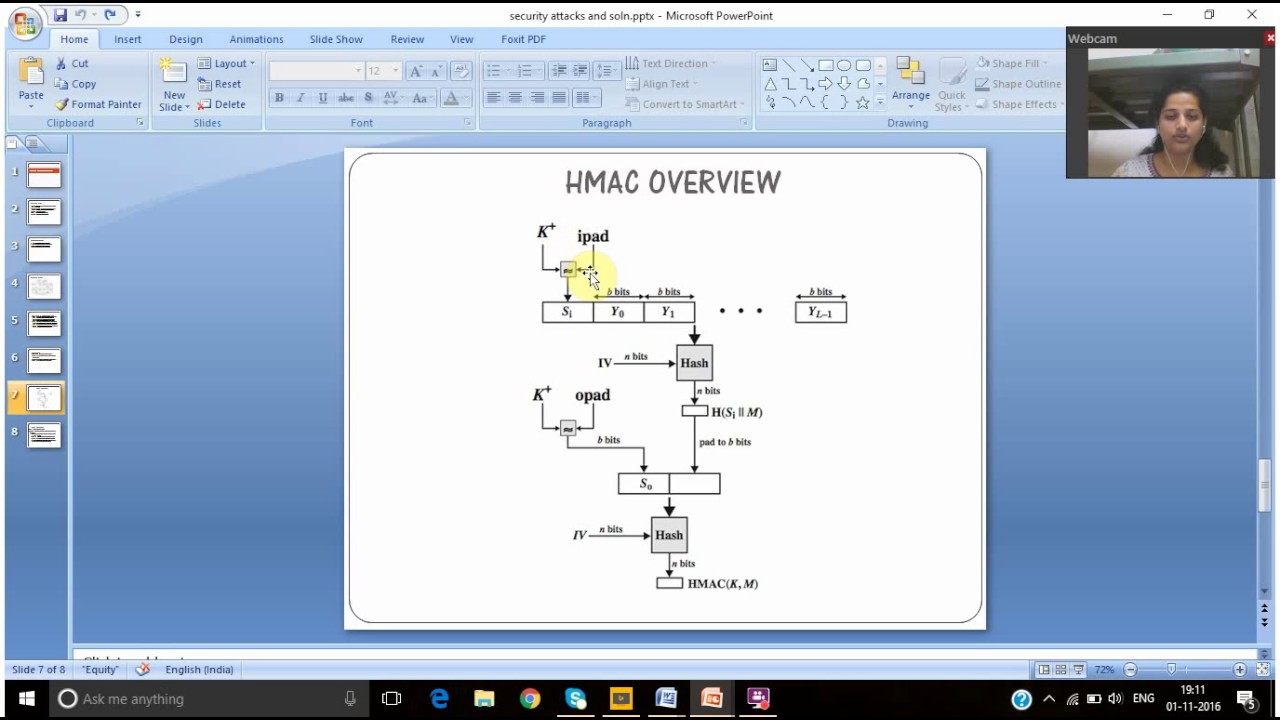This screenshot has height=720, width=1280.
Task: Expand the Shape Fill dropdown
Action: [x=1012, y=63]
